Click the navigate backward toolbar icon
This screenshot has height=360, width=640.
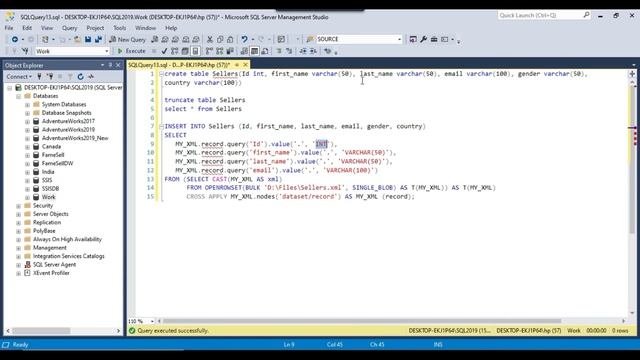click(x=15, y=39)
